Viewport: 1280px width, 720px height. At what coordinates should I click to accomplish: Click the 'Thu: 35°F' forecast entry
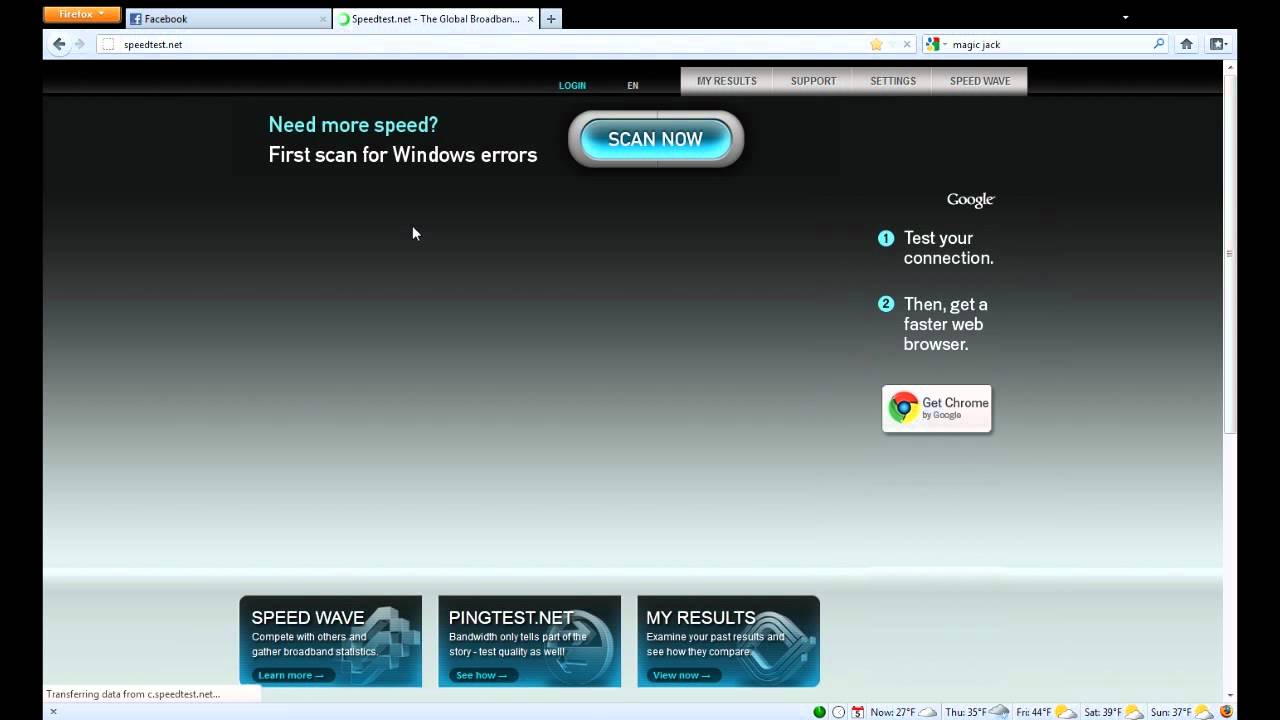(x=967, y=712)
